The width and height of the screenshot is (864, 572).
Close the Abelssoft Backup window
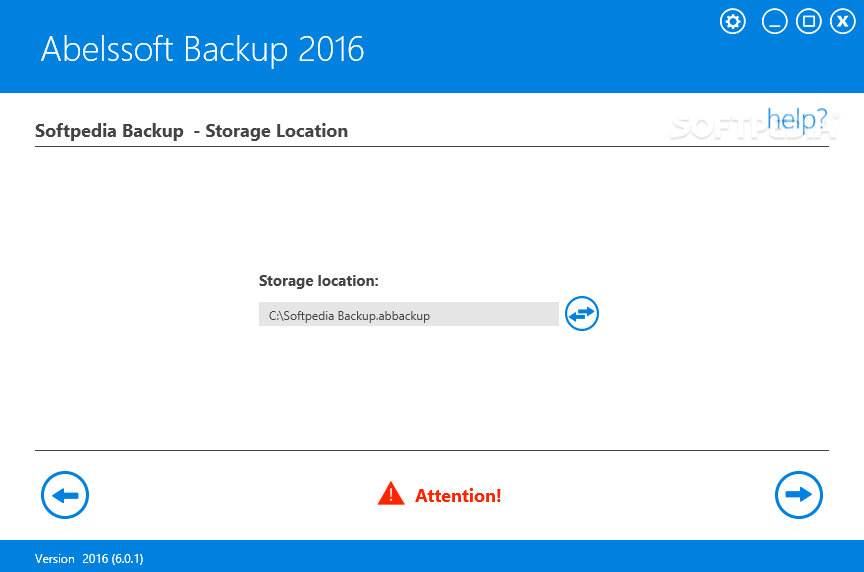point(843,22)
